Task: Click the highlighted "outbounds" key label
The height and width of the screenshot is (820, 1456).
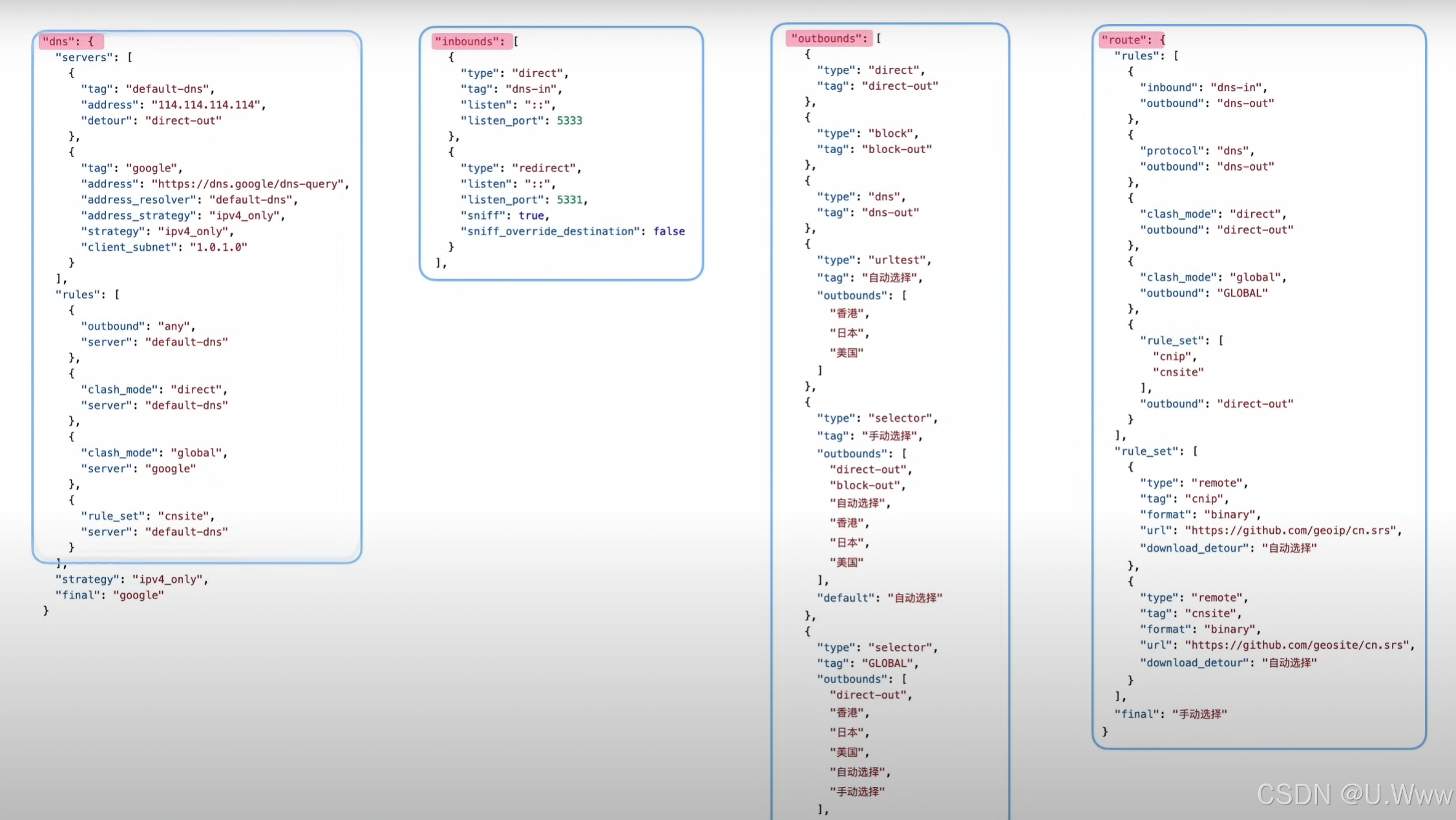Action: click(x=828, y=38)
